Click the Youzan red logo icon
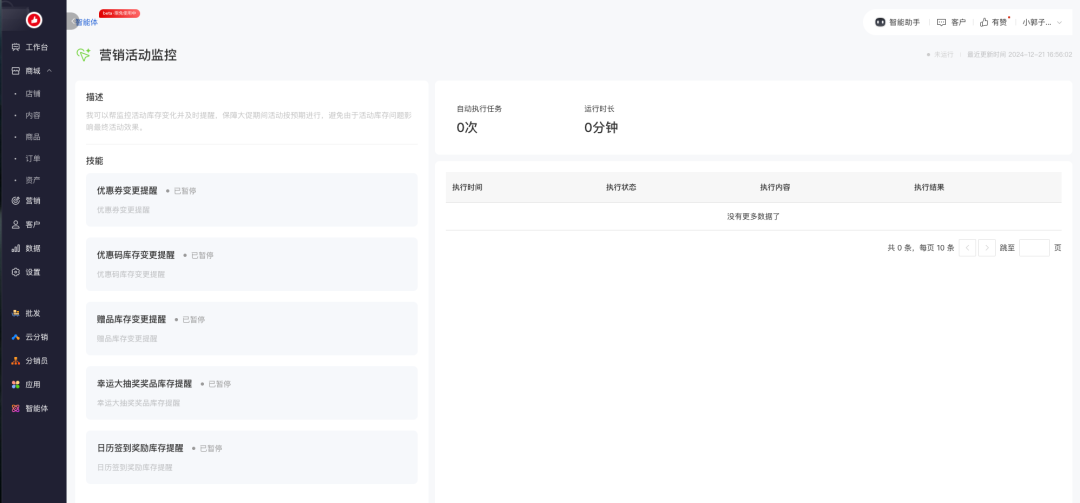The width and height of the screenshot is (1080, 503). [33, 19]
